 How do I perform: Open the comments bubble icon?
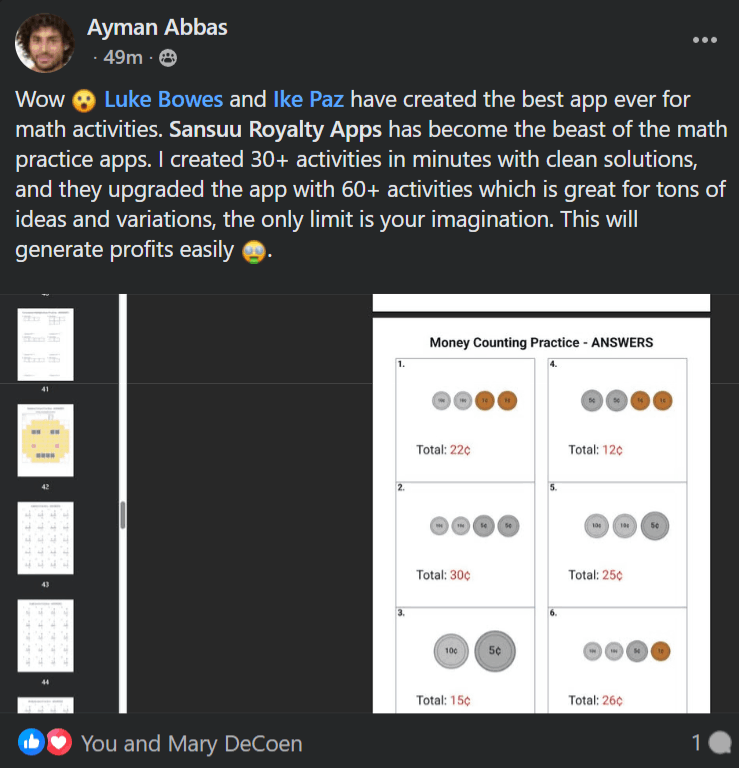click(x=720, y=743)
